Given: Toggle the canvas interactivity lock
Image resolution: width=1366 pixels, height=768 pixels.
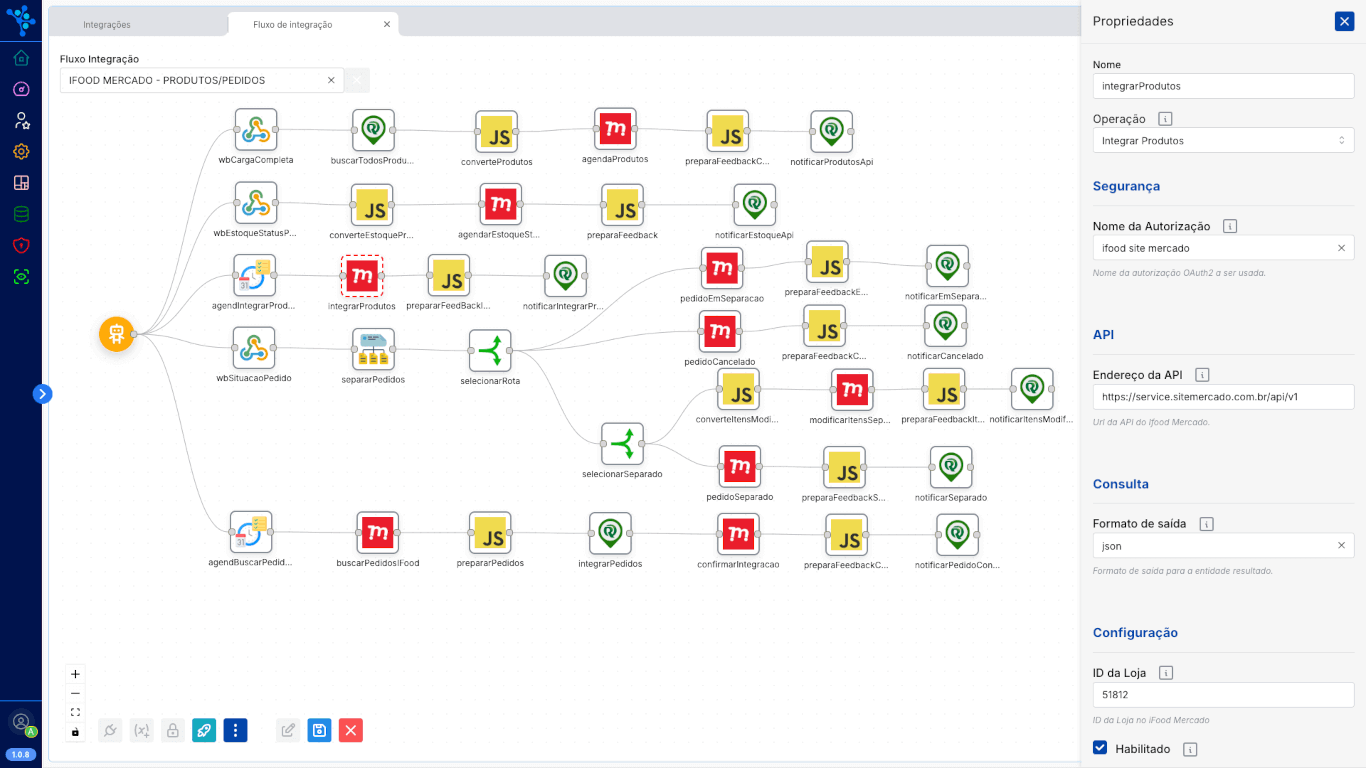Looking at the screenshot, I should click(x=75, y=732).
